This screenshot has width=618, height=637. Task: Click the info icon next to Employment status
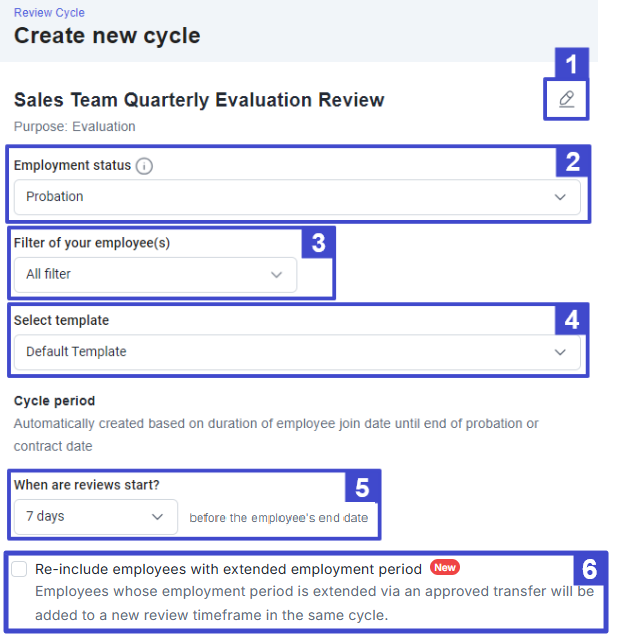pos(144,166)
